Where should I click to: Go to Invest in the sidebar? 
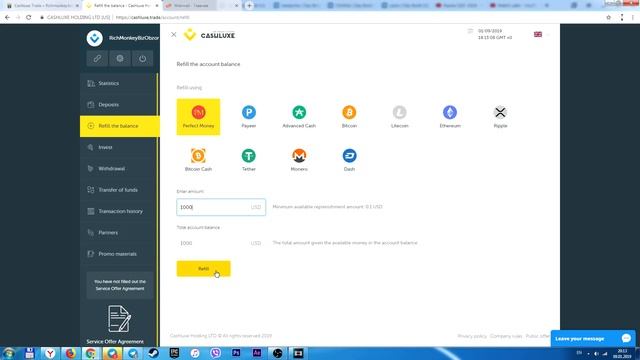118,147
